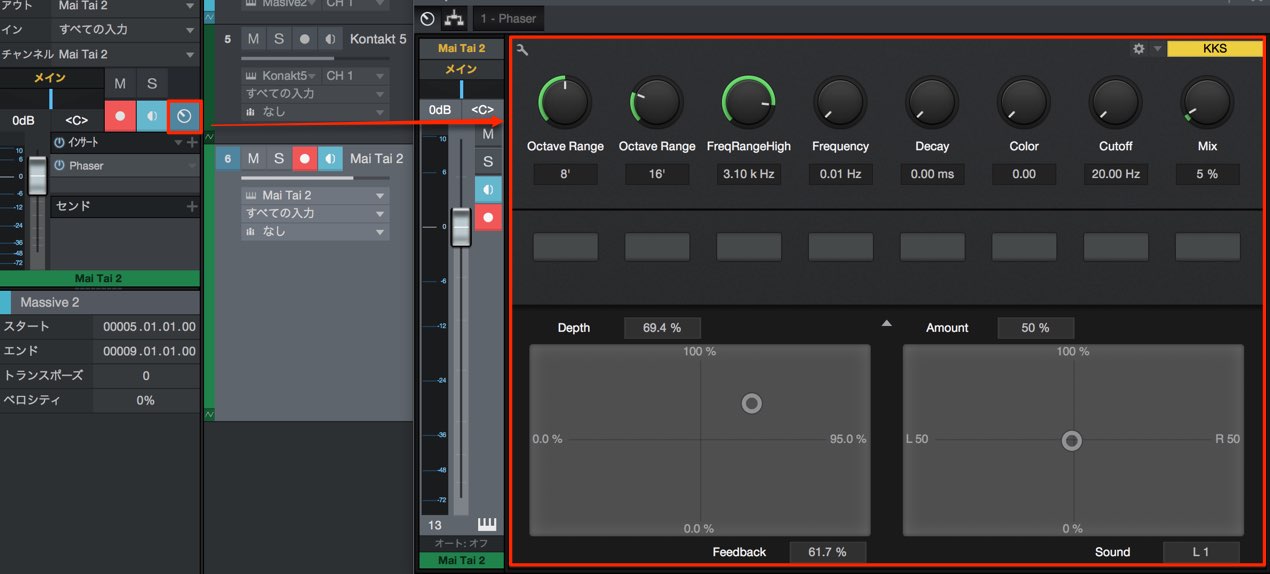Click the Feedback value field 61.7 %

click(x=828, y=552)
